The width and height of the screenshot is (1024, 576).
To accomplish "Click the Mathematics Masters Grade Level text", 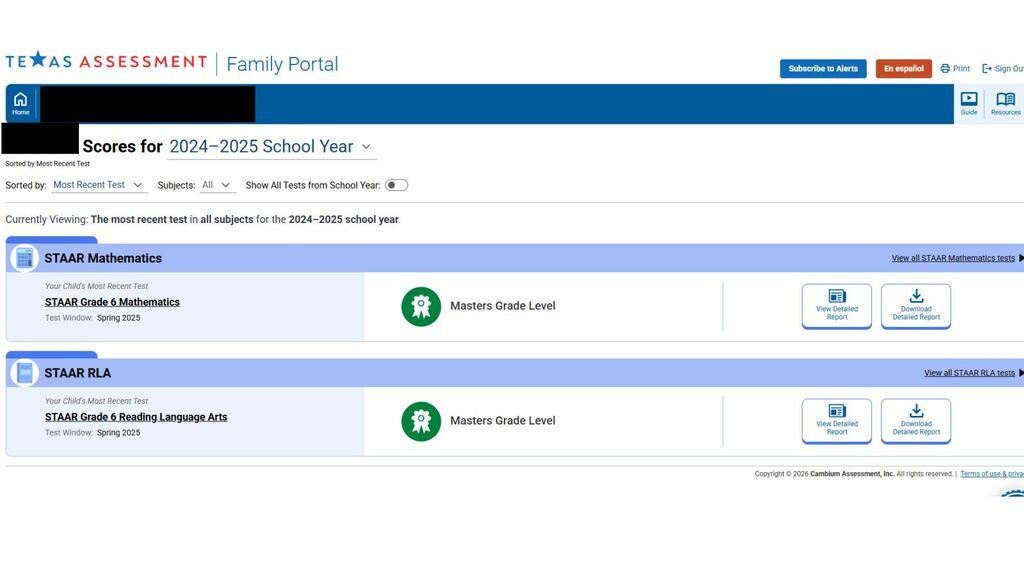I will pos(503,306).
